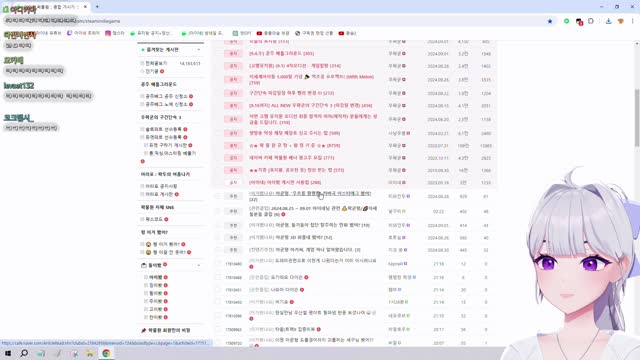Tick the checkbox beside first recommended post

point(218,196)
